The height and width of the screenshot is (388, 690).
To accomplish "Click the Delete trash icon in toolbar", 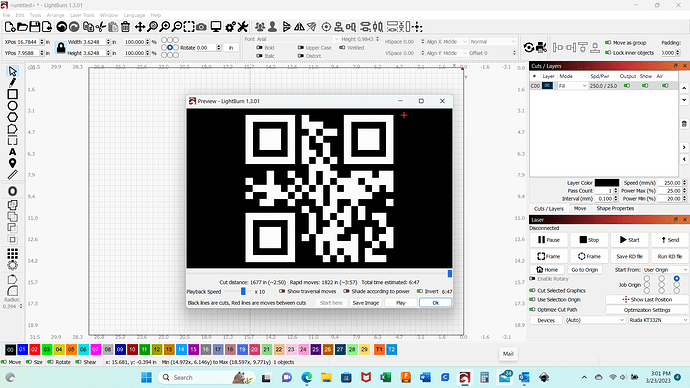I will 125,27.
